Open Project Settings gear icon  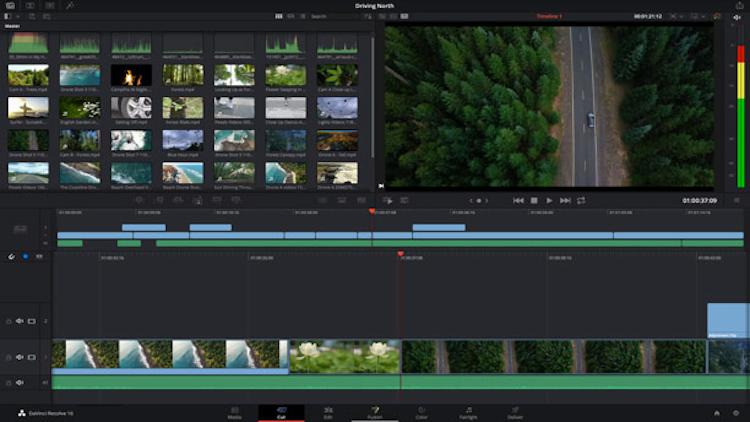coord(736,413)
